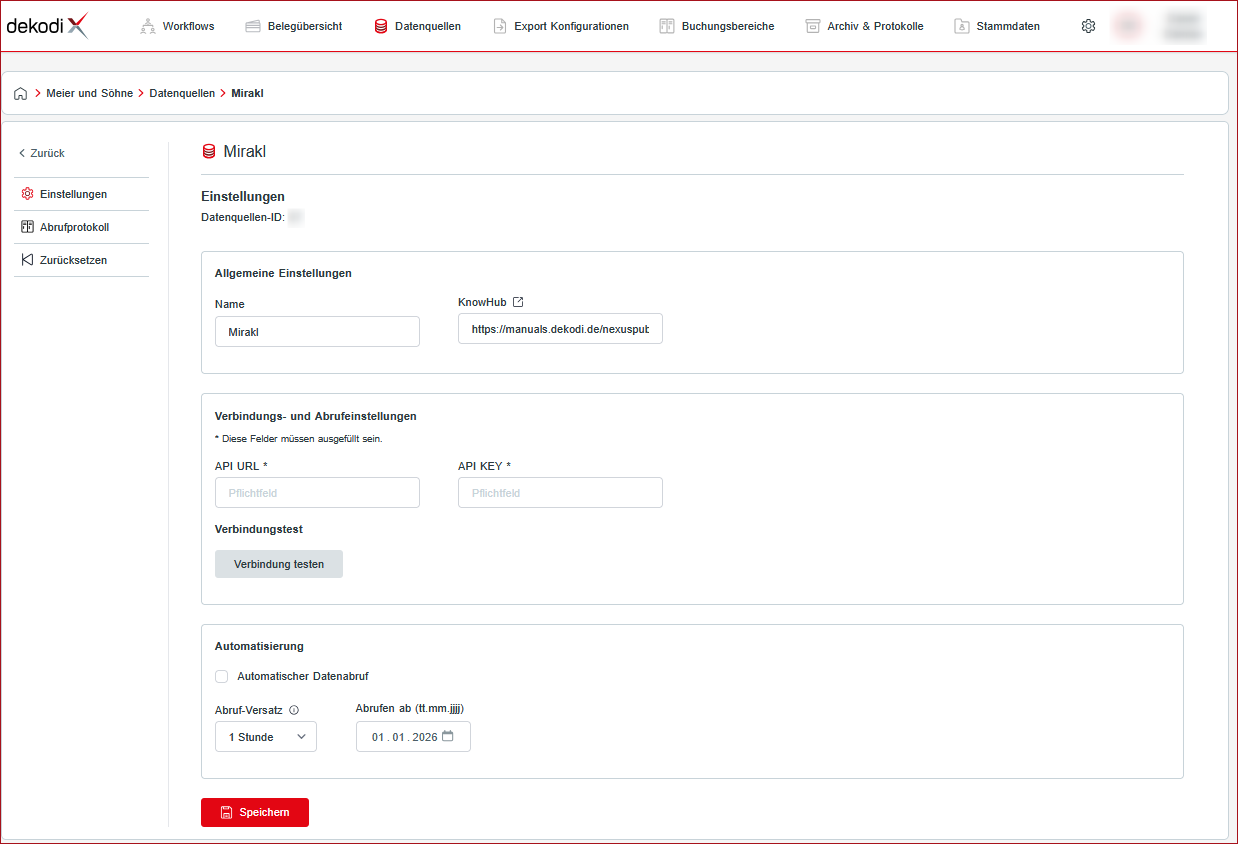Open the date picker calendar icon
This screenshot has height=844, width=1238.
coord(448,736)
